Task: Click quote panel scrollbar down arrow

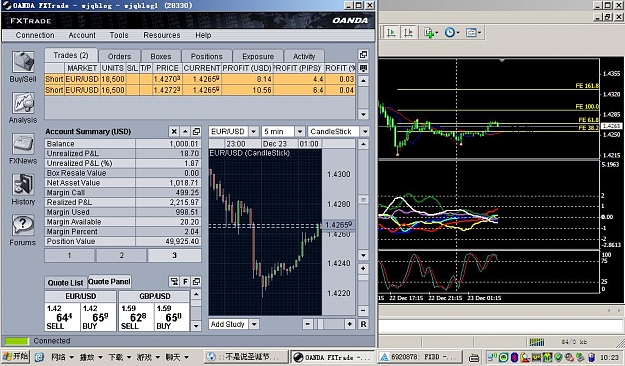Action: [x=196, y=326]
